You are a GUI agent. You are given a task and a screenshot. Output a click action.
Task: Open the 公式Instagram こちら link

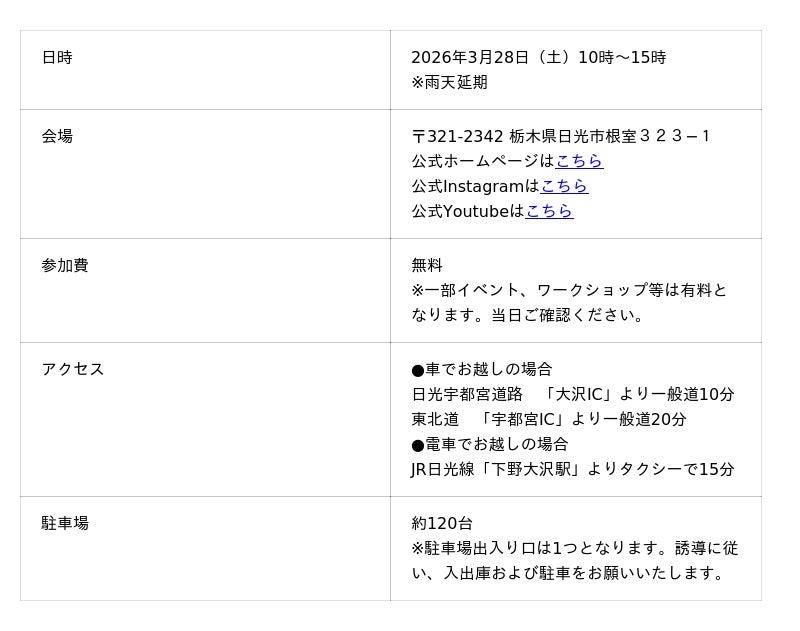tap(564, 186)
